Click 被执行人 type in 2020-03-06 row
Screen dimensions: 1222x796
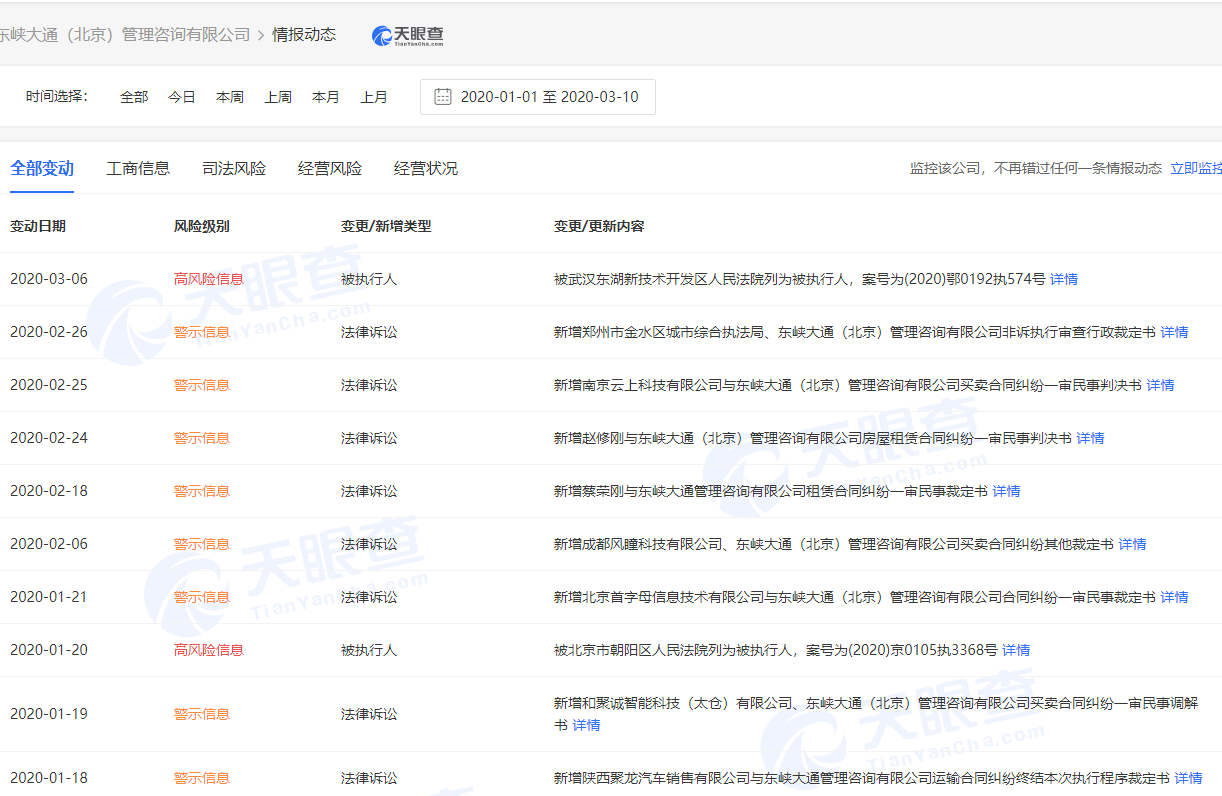[x=369, y=279]
